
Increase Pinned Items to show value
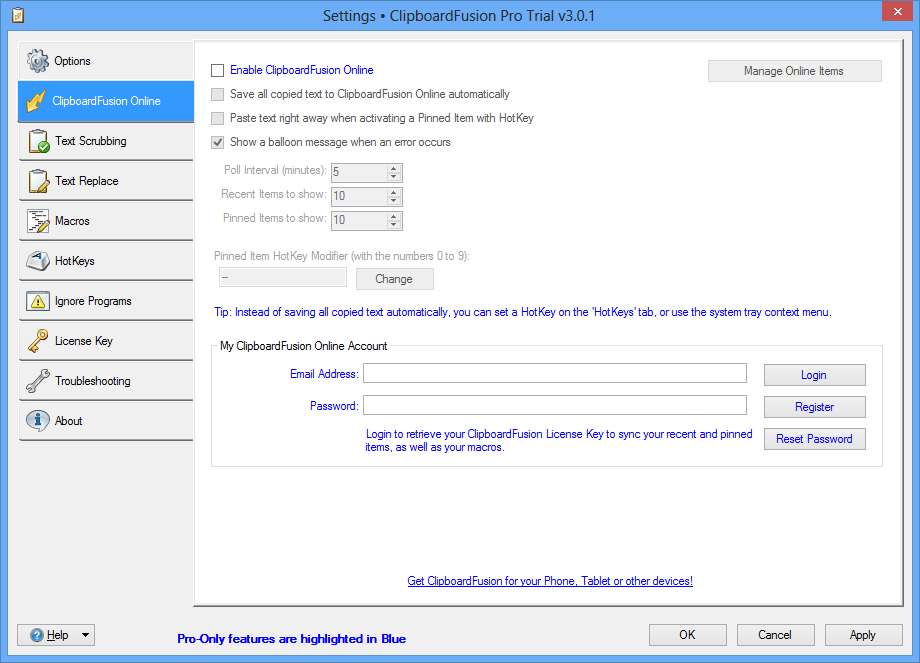click(394, 217)
